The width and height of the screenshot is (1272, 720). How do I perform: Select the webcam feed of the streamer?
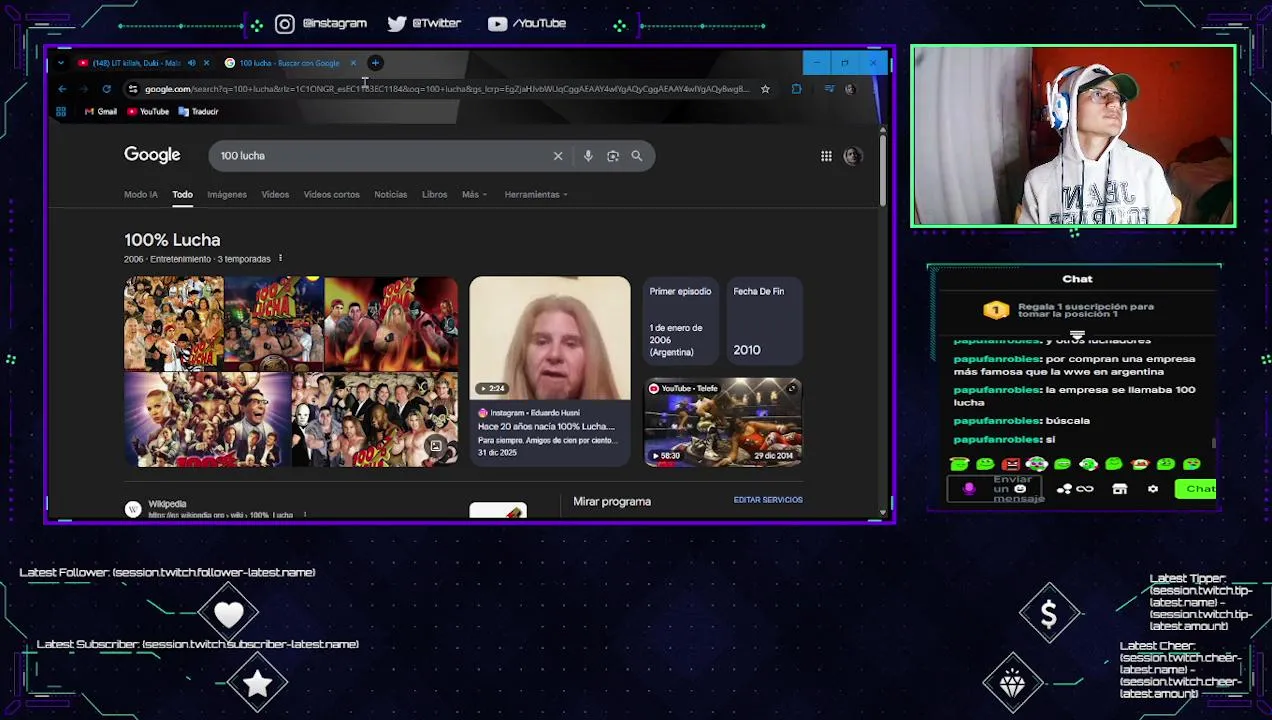click(x=1073, y=136)
